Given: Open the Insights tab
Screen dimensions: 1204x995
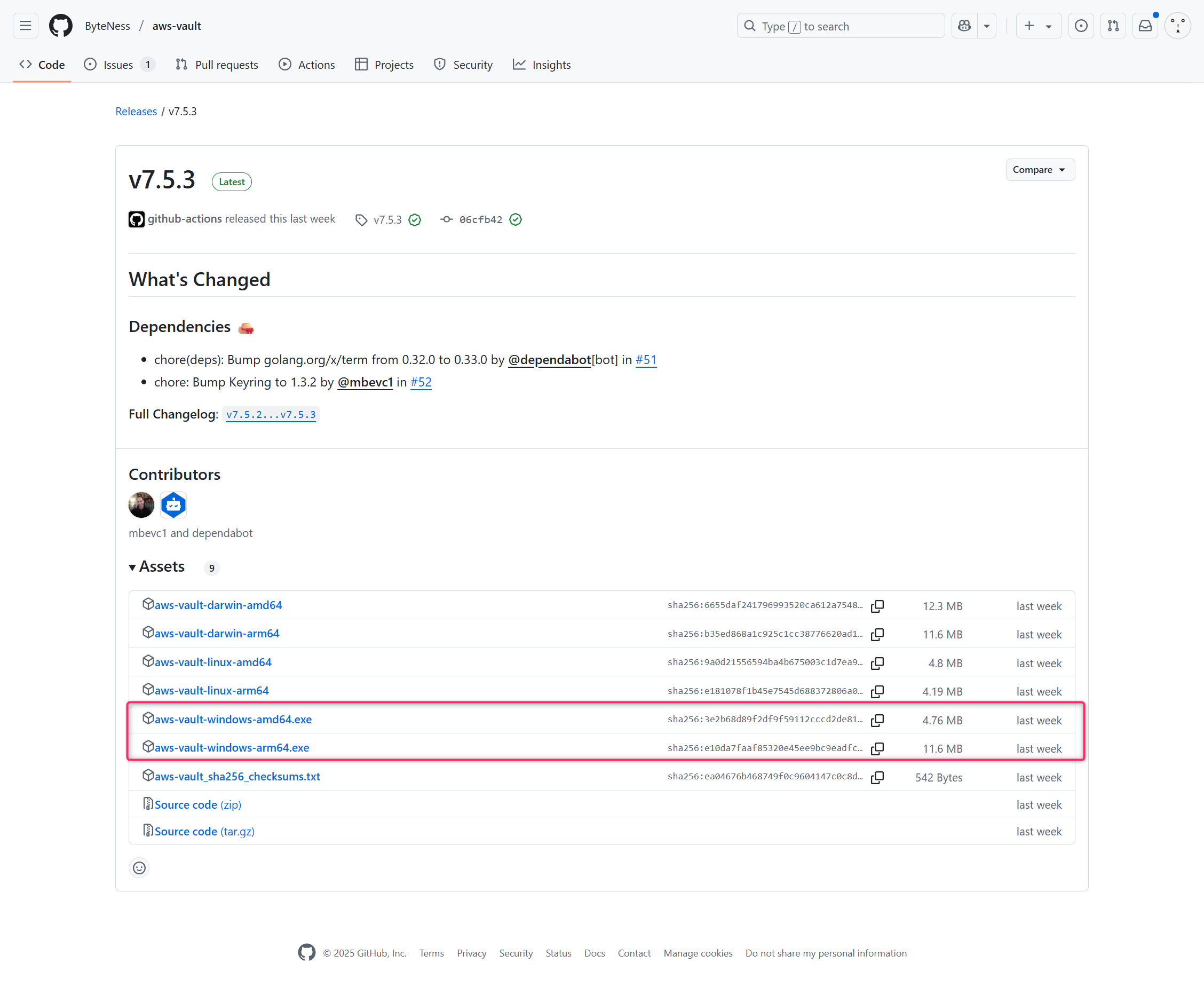Looking at the screenshot, I should 542,65.
